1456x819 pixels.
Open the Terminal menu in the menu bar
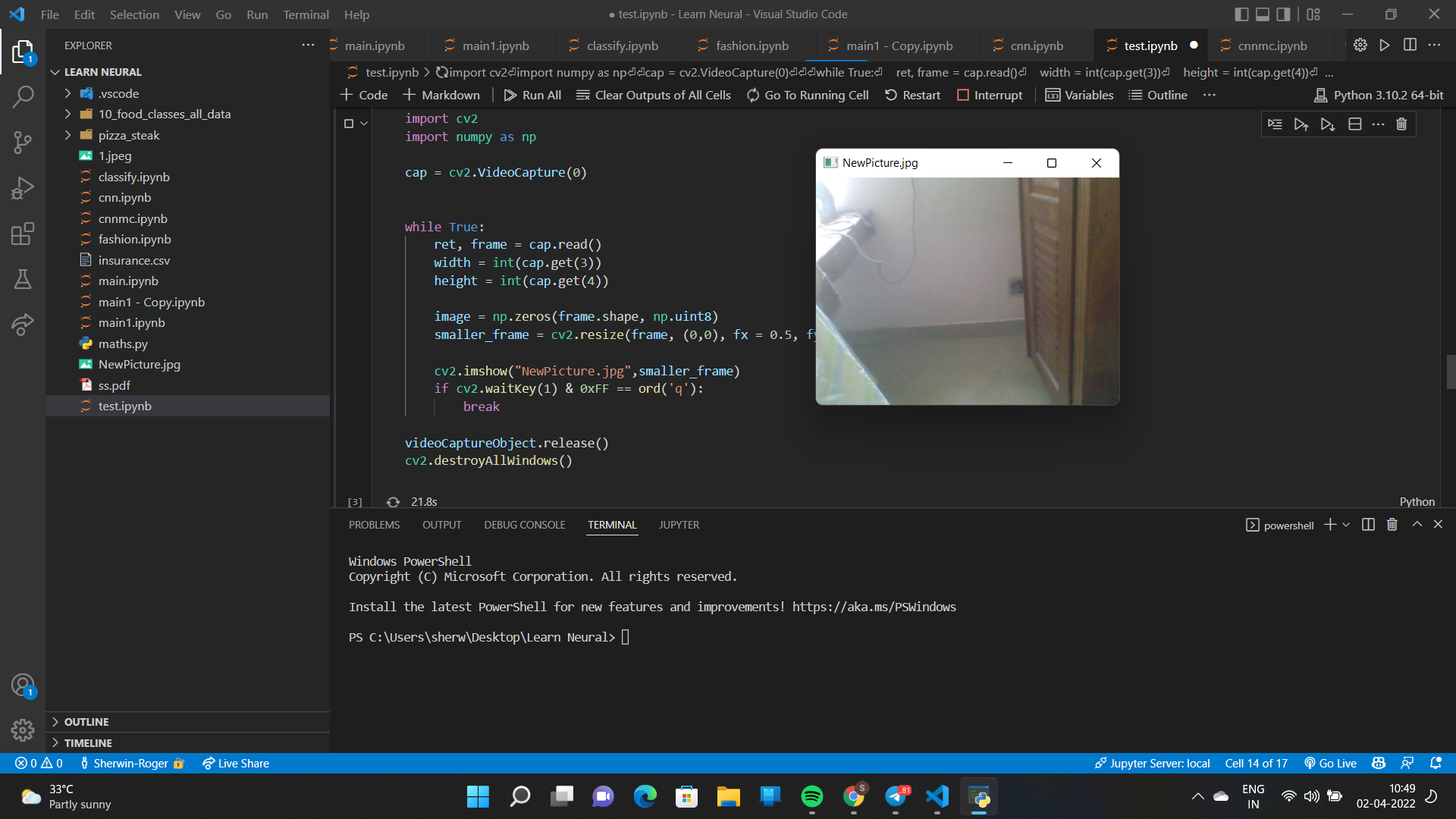coord(306,14)
